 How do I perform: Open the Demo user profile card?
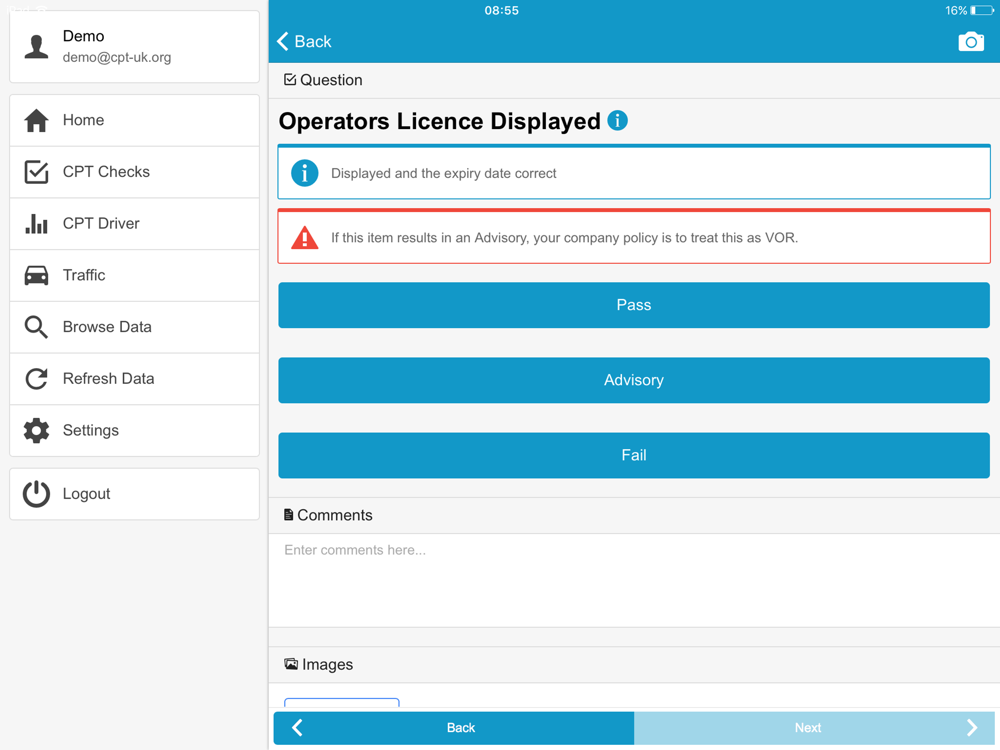point(134,47)
